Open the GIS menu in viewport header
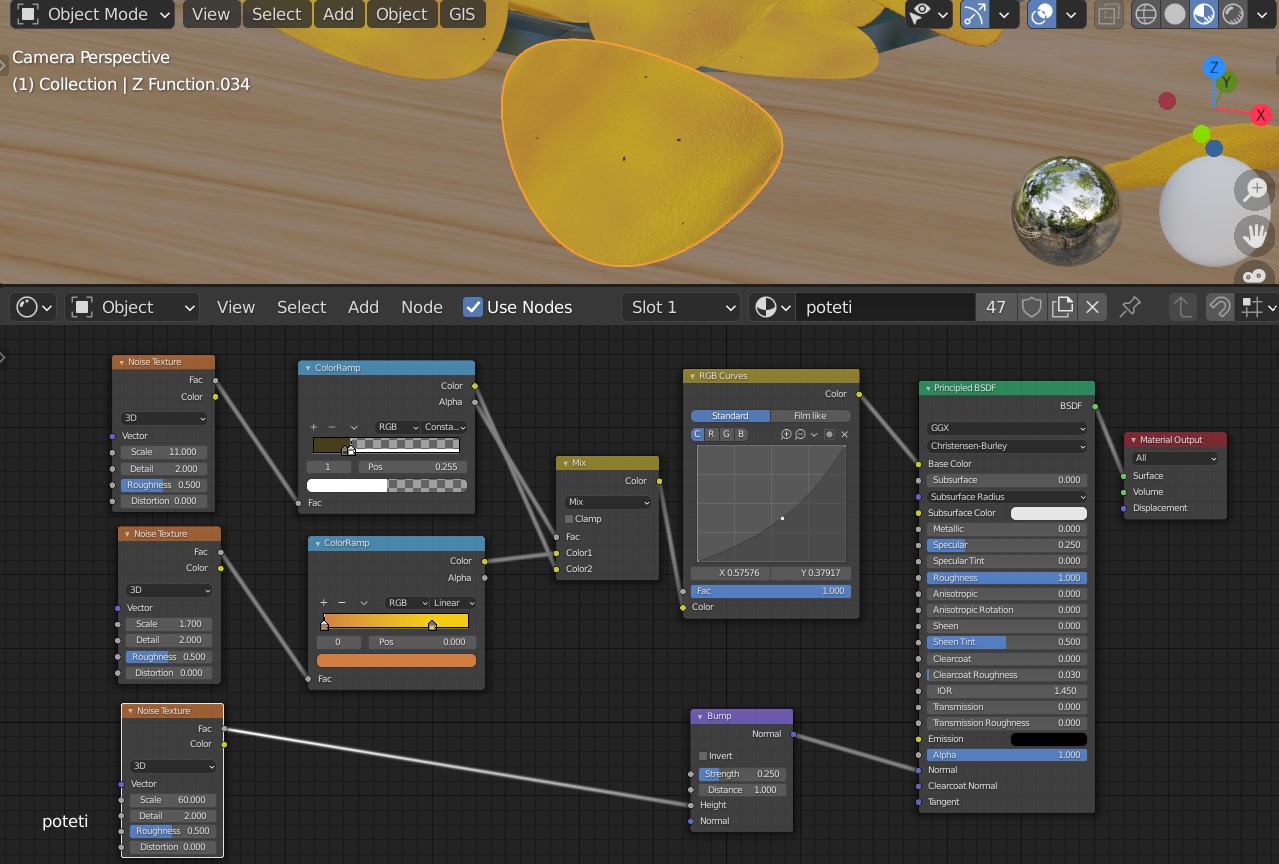The width and height of the screenshot is (1279, 864). coord(462,14)
